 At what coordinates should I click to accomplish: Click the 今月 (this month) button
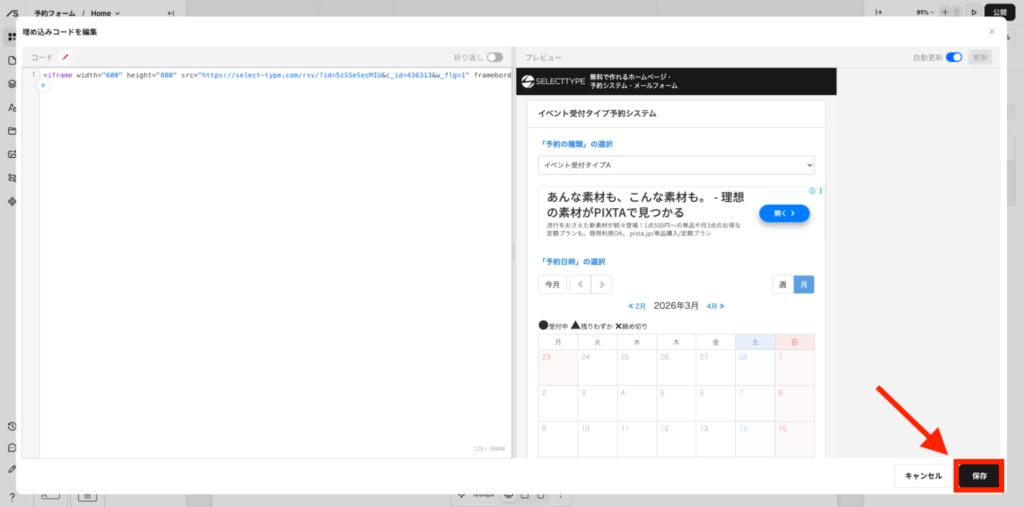(552, 284)
